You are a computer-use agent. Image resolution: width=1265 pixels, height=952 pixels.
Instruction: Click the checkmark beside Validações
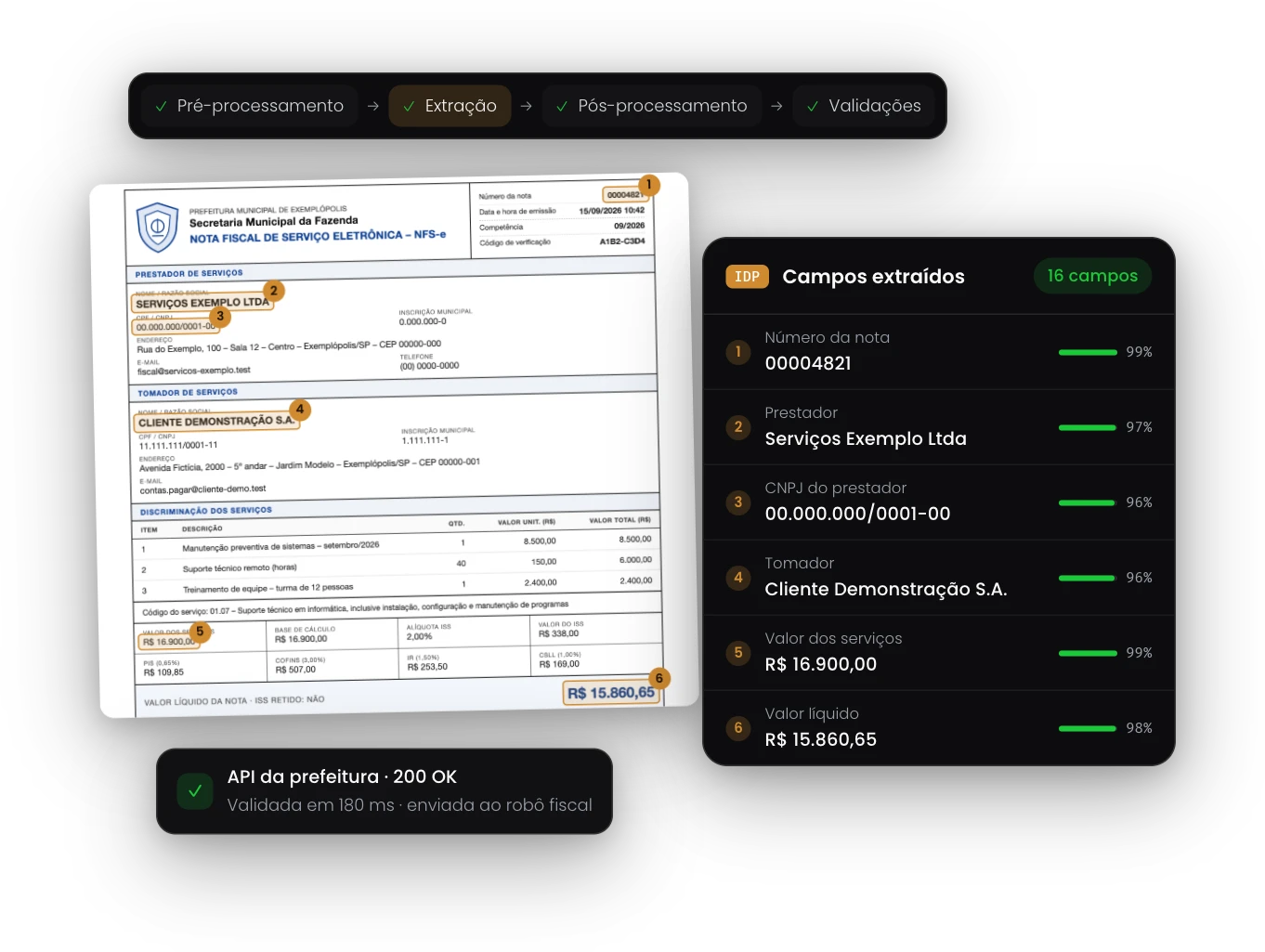click(813, 107)
